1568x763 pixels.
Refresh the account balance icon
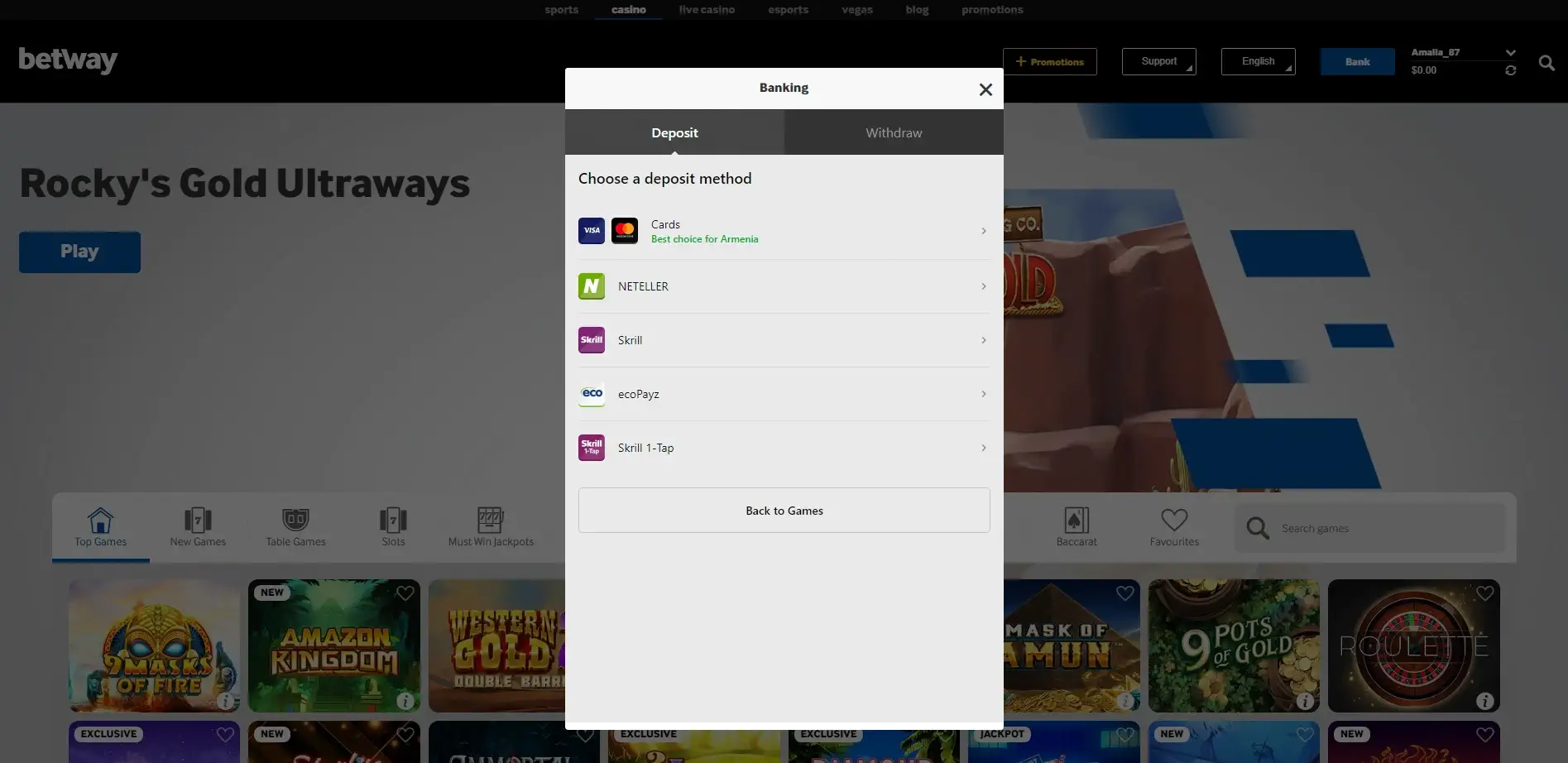(x=1510, y=70)
